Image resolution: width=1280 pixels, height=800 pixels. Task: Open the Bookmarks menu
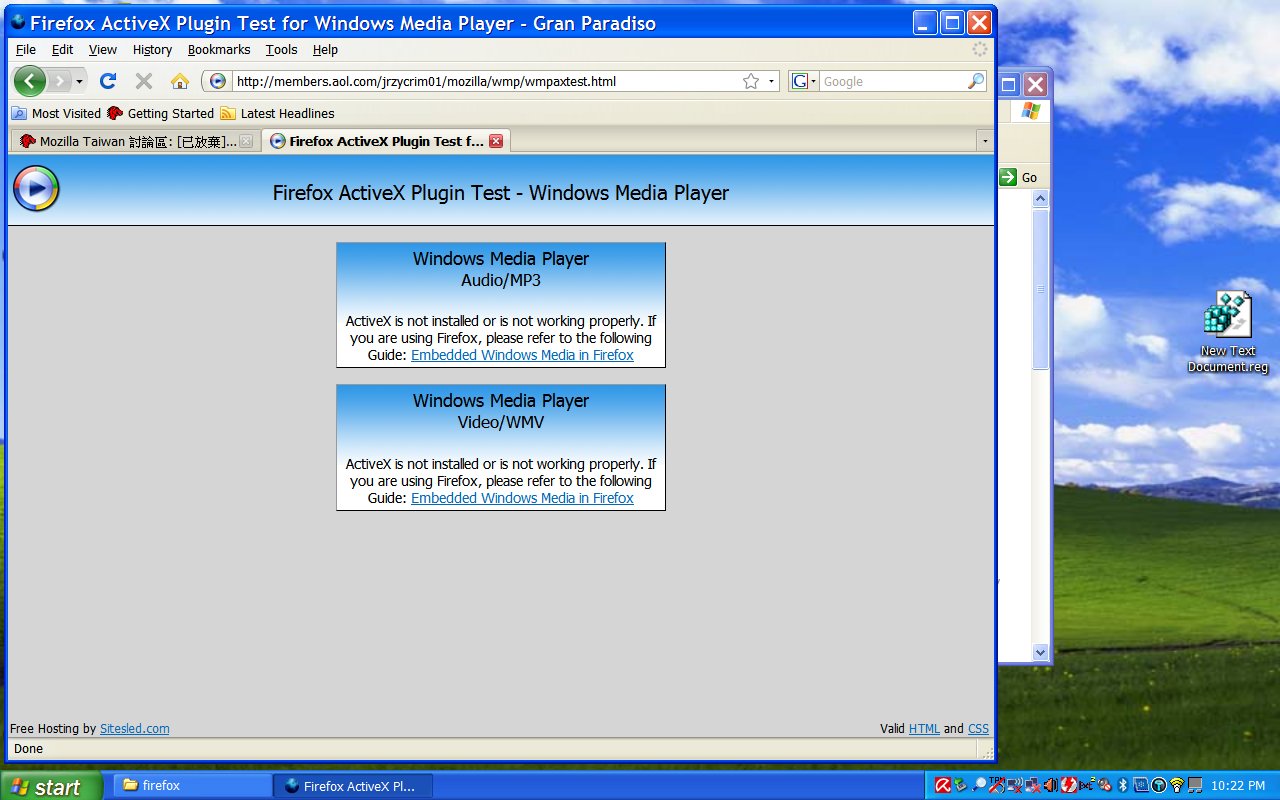click(218, 49)
